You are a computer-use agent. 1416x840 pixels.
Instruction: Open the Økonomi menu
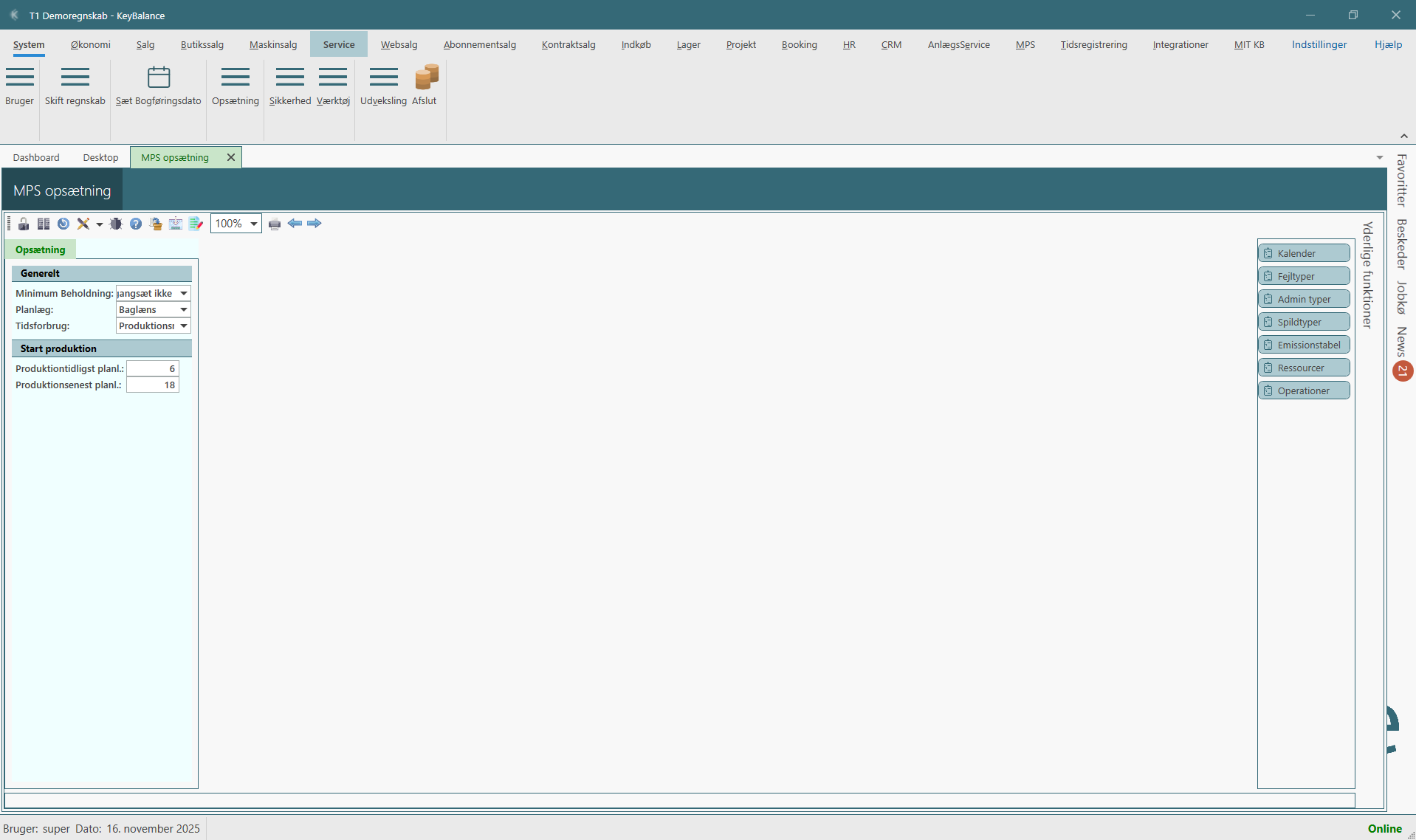(90, 45)
